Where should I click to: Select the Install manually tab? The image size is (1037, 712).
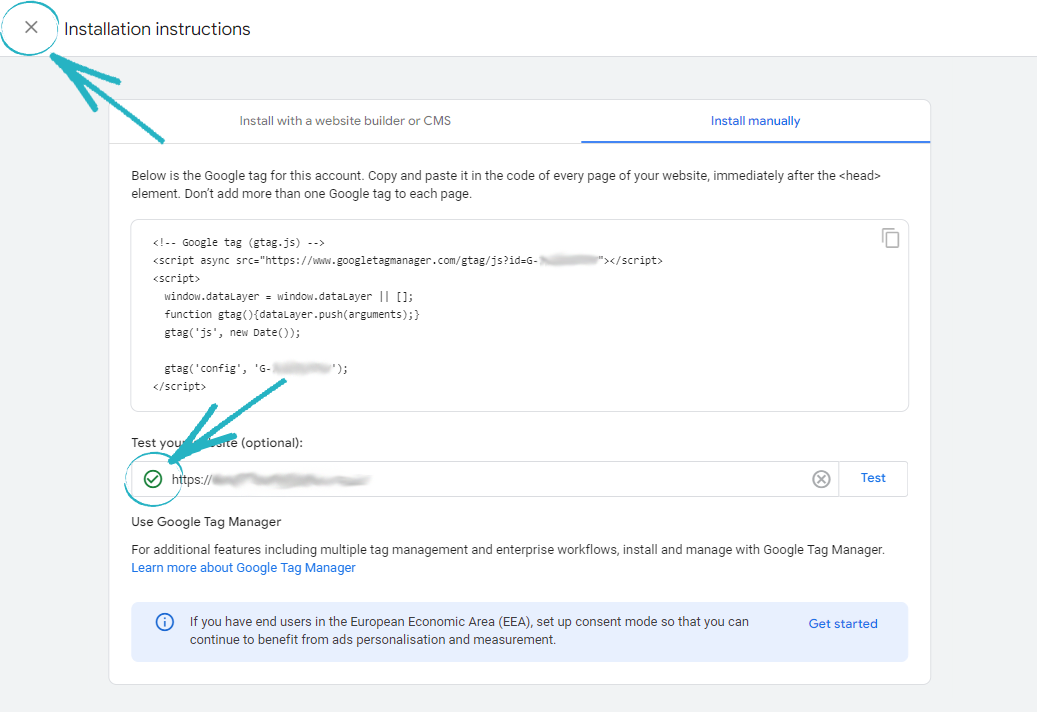tap(755, 121)
